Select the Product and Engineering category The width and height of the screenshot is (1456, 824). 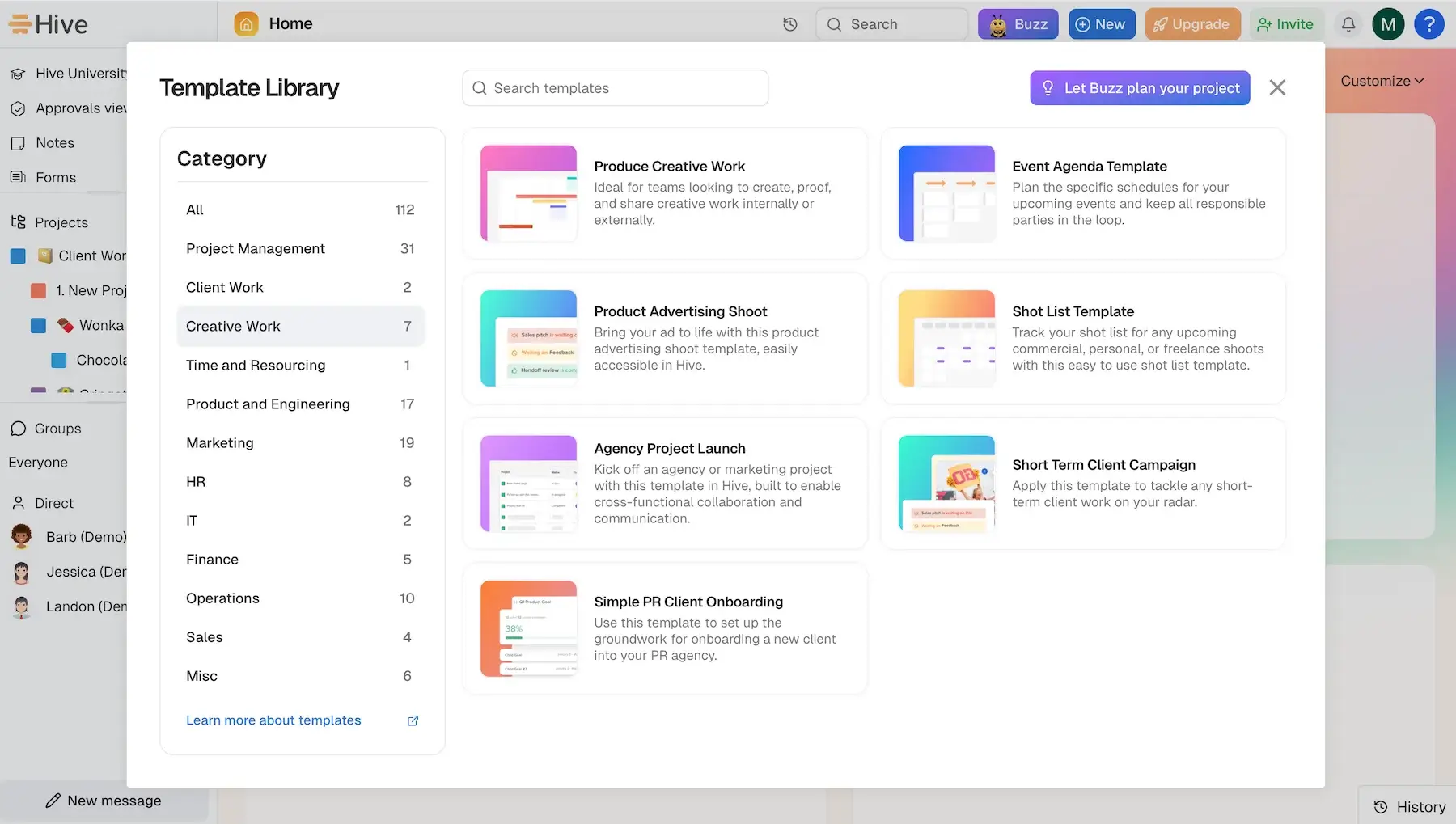pos(301,404)
